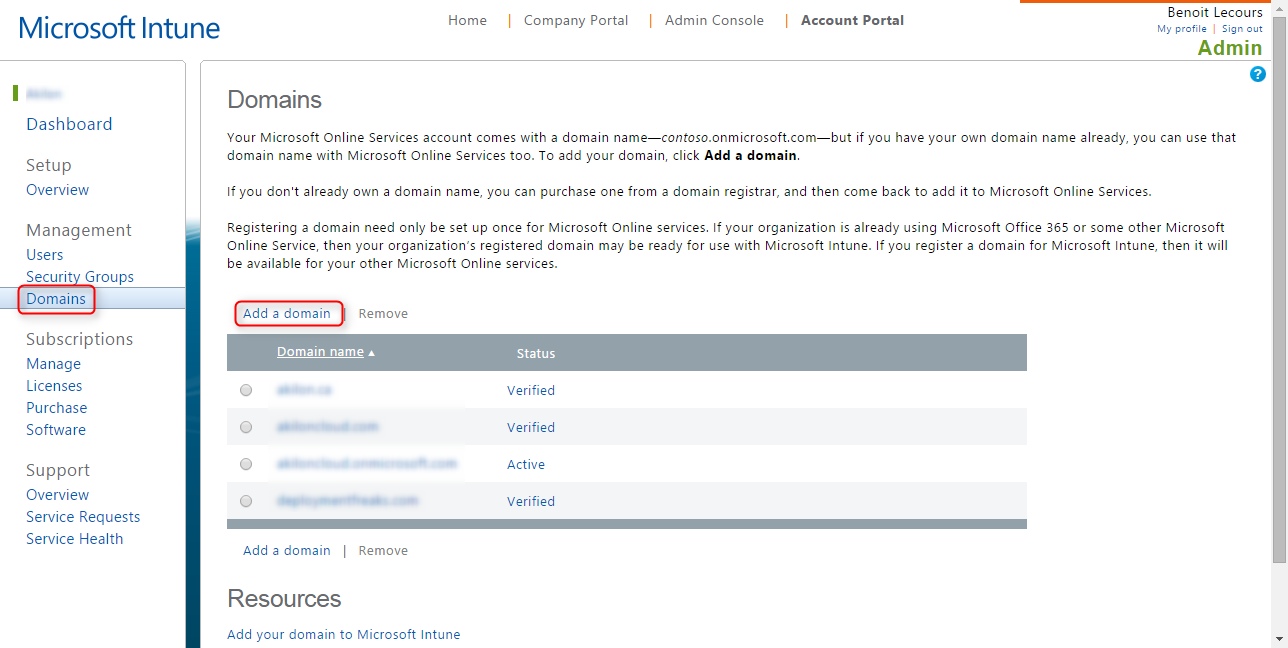Open Manage under Subscriptions
The width and height of the screenshot is (1288, 648).
(53, 364)
